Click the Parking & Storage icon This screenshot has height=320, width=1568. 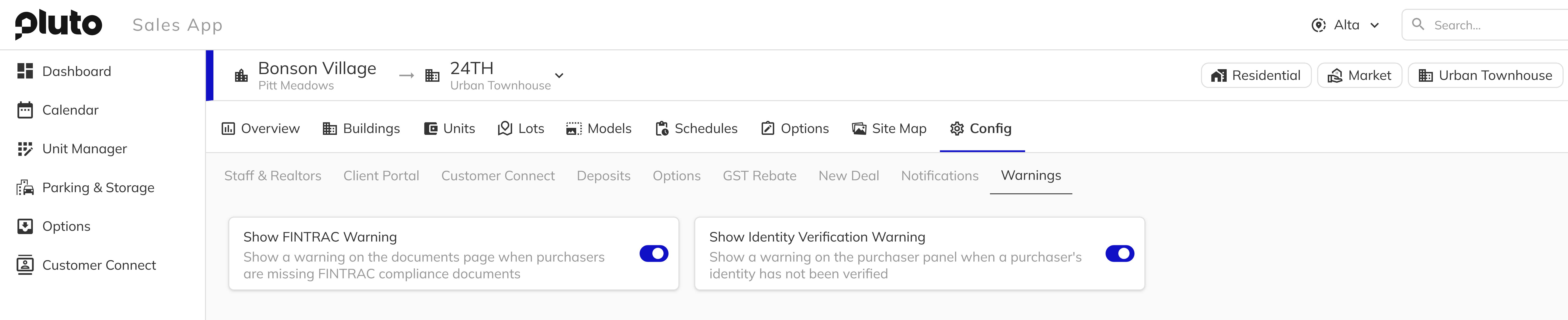pyautogui.click(x=25, y=187)
